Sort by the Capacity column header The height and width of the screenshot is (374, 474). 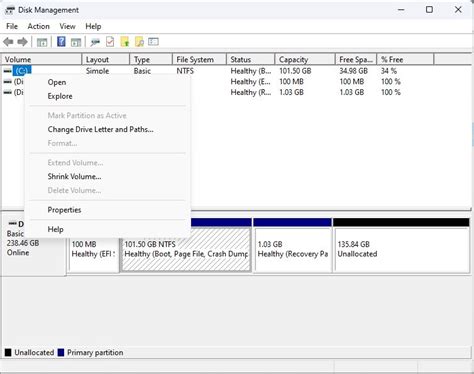pos(305,60)
